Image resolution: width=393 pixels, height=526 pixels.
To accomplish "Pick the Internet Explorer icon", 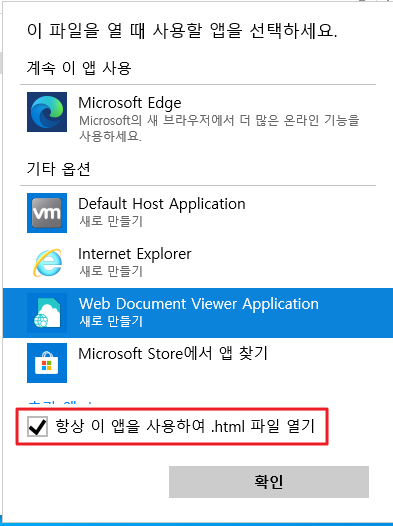I will click(47, 263).
